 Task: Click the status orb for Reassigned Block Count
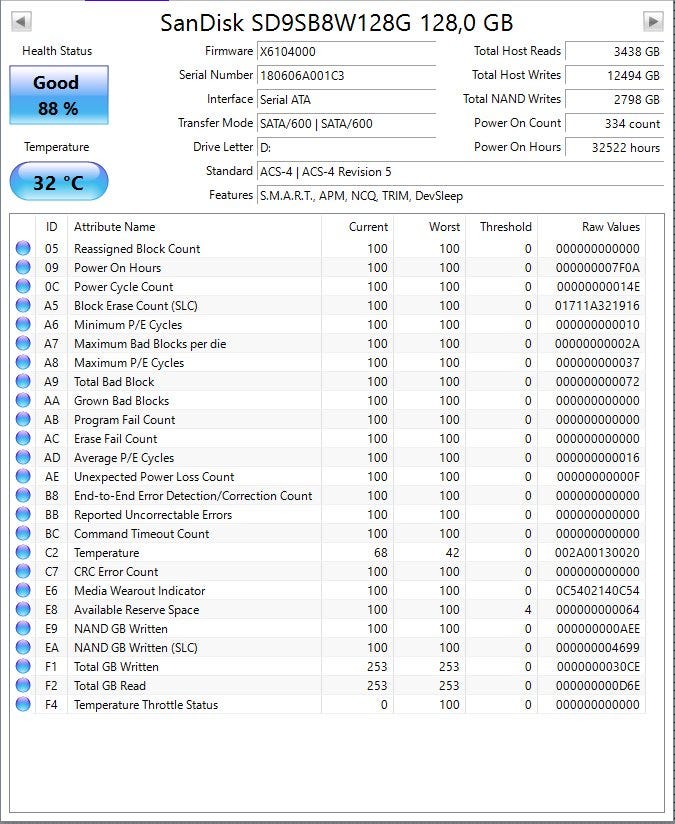(23, 248)
